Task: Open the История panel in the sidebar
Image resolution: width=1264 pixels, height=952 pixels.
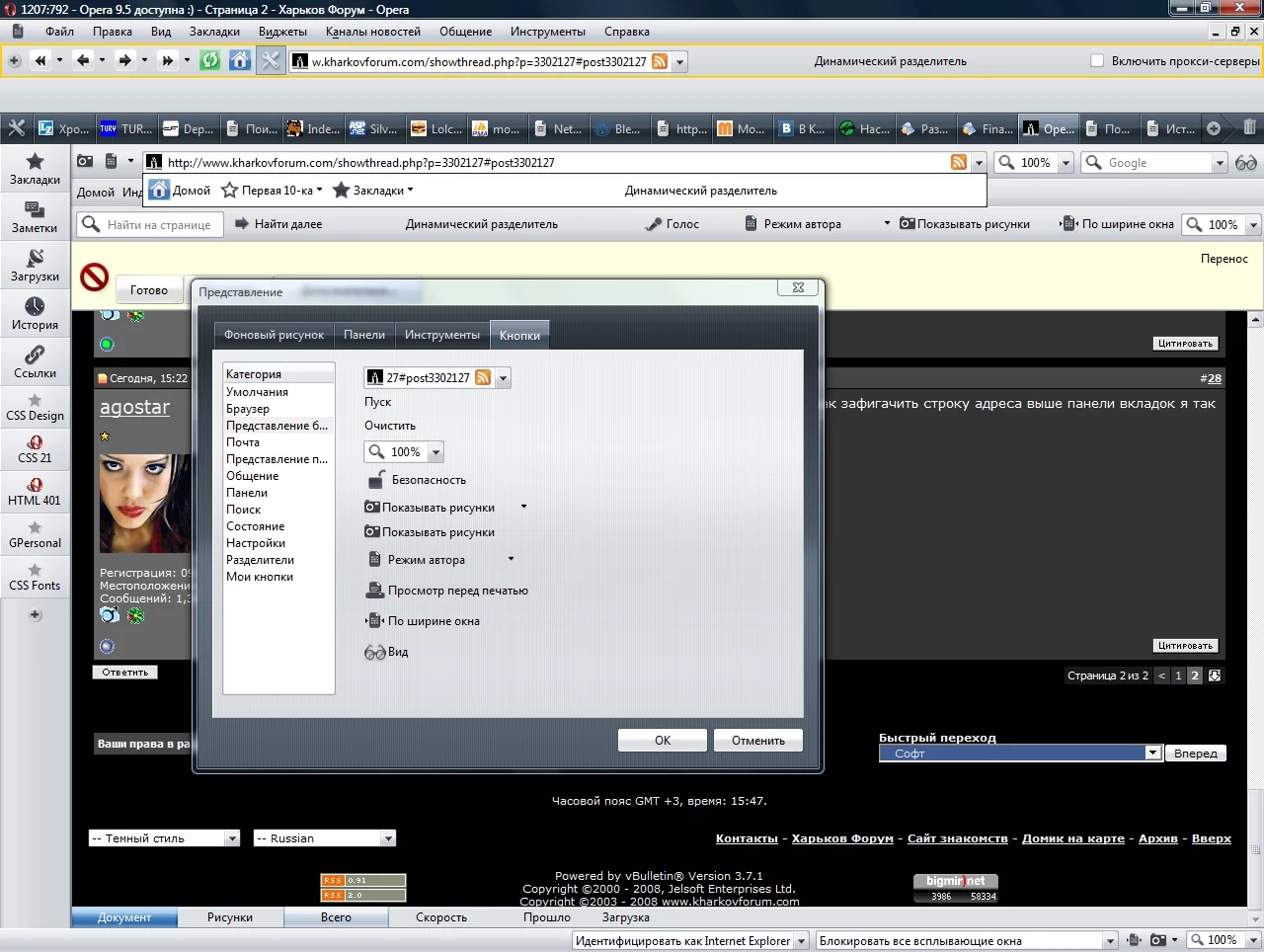Action: [35, 313]
